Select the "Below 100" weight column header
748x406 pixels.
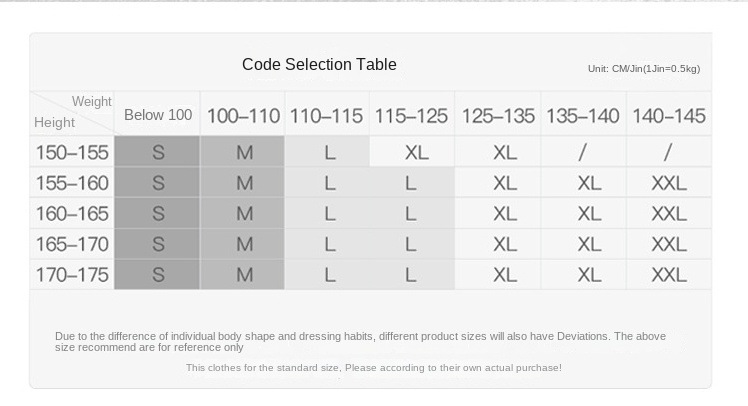click(158, 115)
